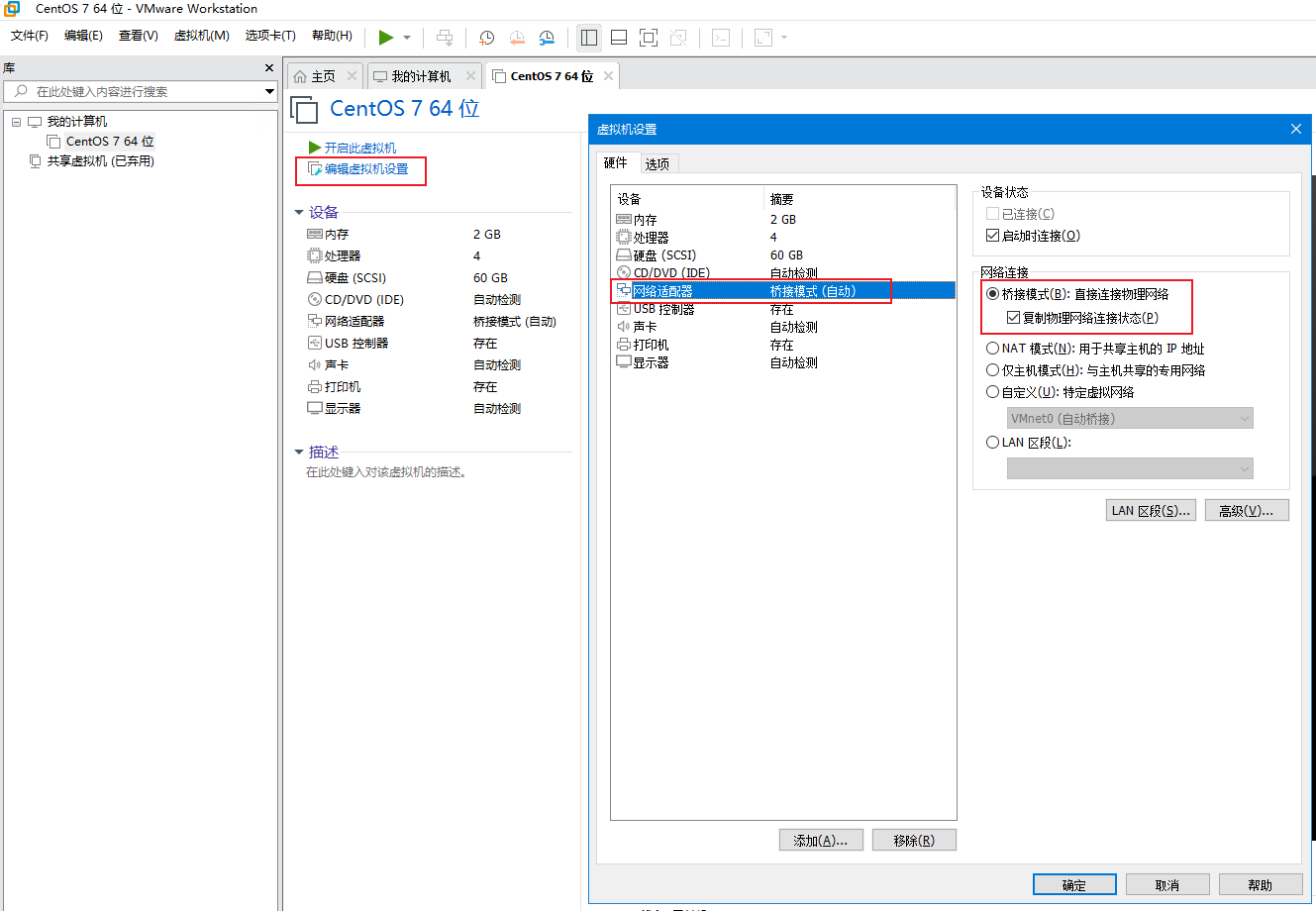Viewport: 1316px width, 911px height.
Task: Open the power options dropdown arrow
Action: 407,38
